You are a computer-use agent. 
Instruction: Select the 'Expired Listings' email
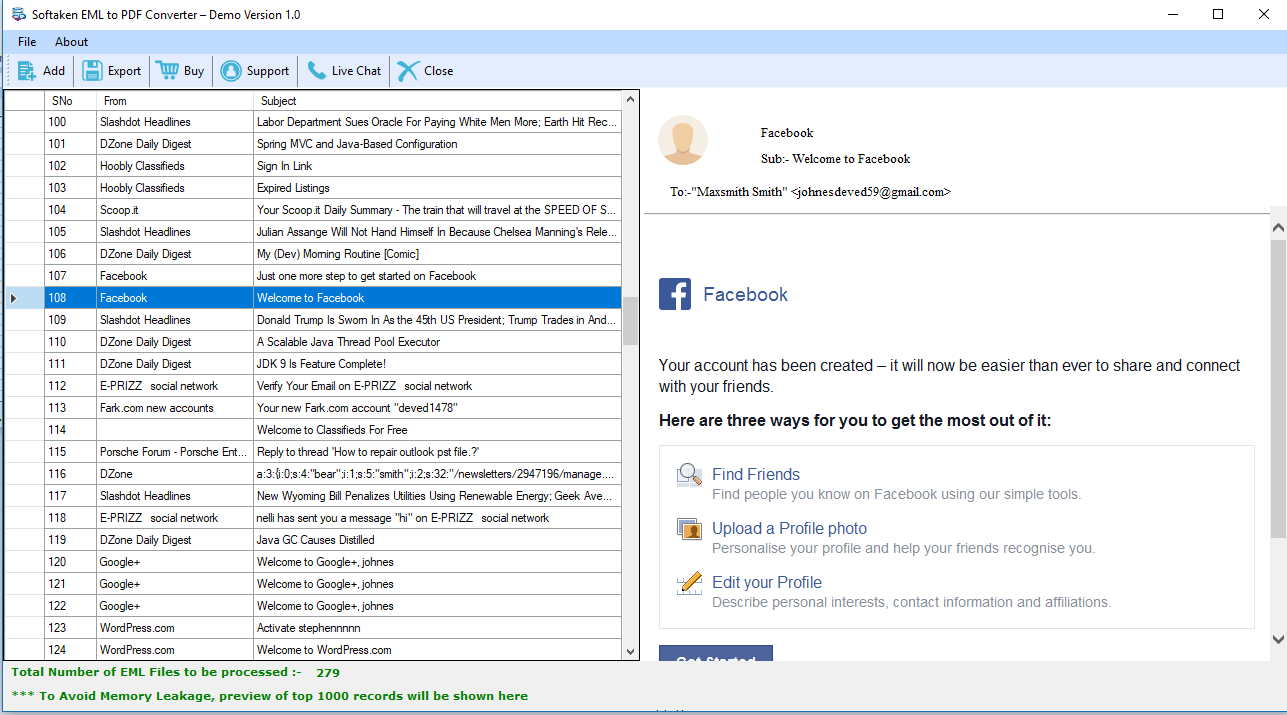313,188
